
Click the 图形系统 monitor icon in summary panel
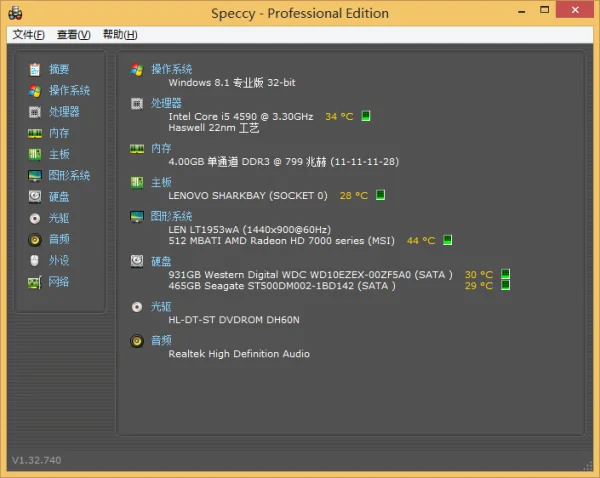click(137, 217)
